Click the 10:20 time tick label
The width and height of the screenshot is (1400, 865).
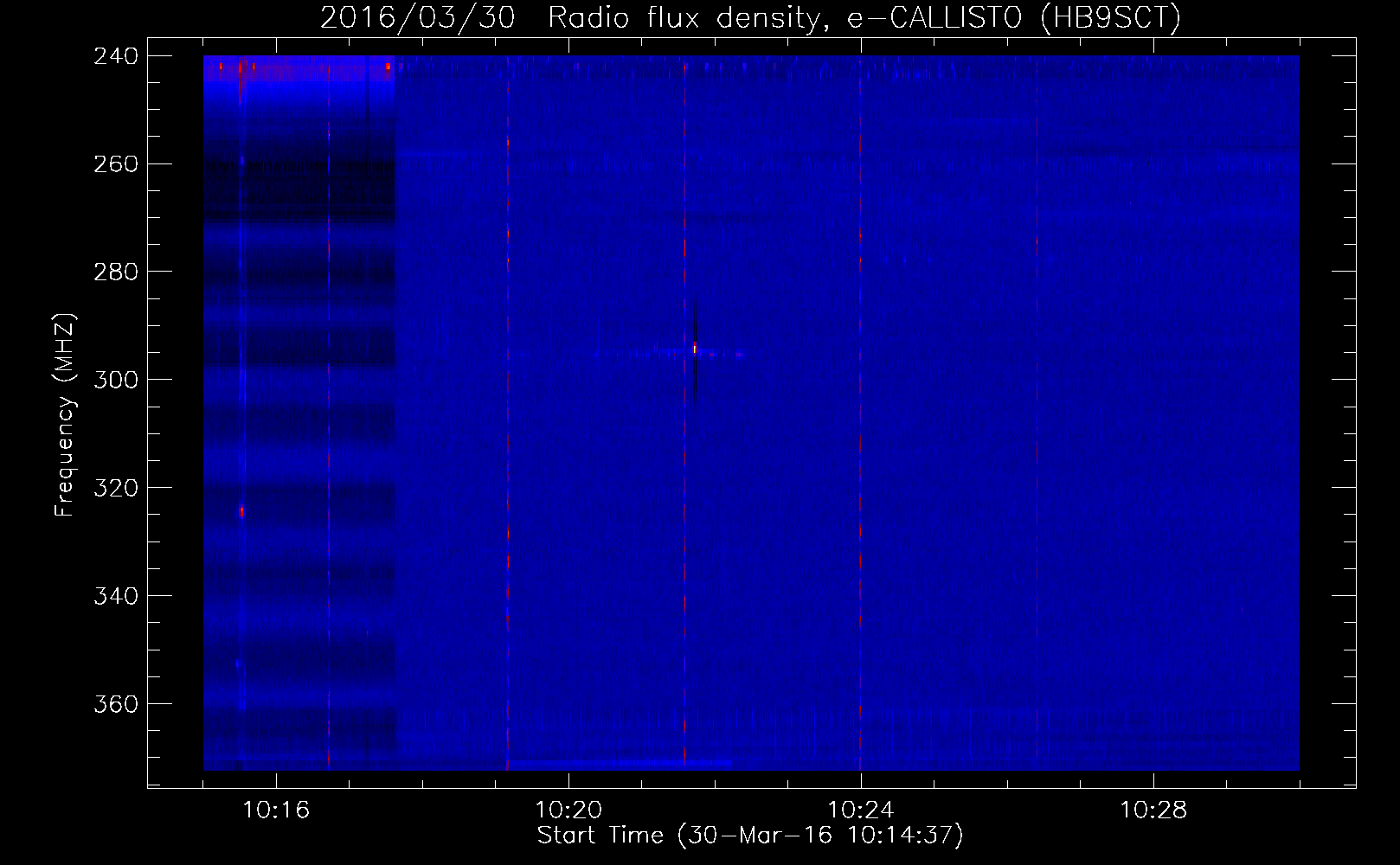click(x=568, y=811)
